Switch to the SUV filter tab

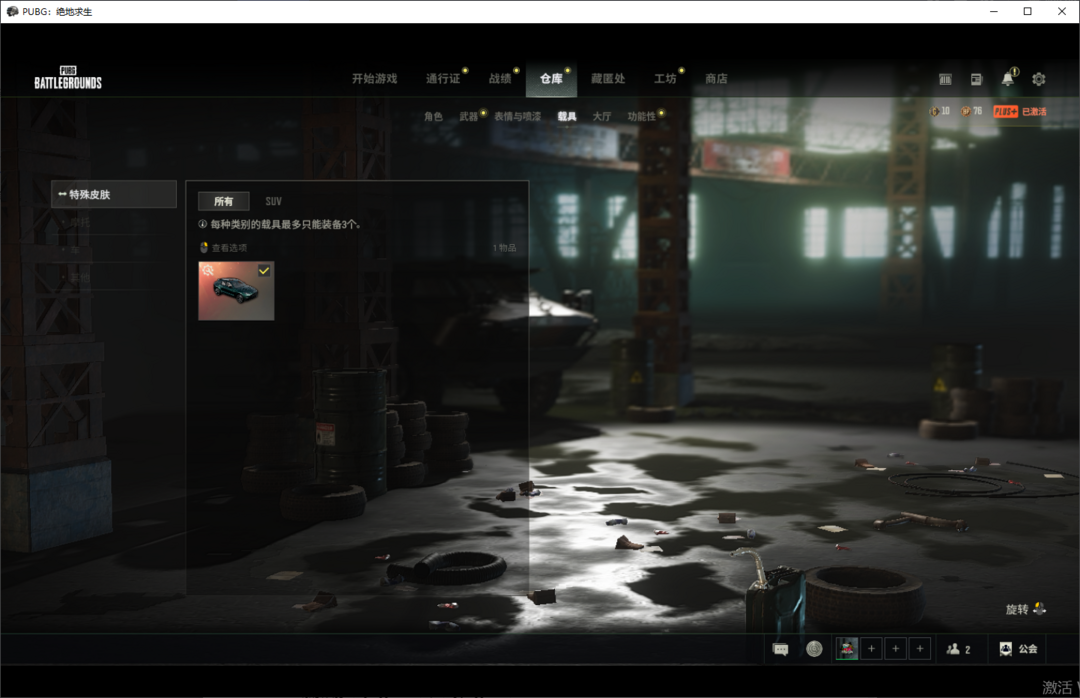(273, 201)
